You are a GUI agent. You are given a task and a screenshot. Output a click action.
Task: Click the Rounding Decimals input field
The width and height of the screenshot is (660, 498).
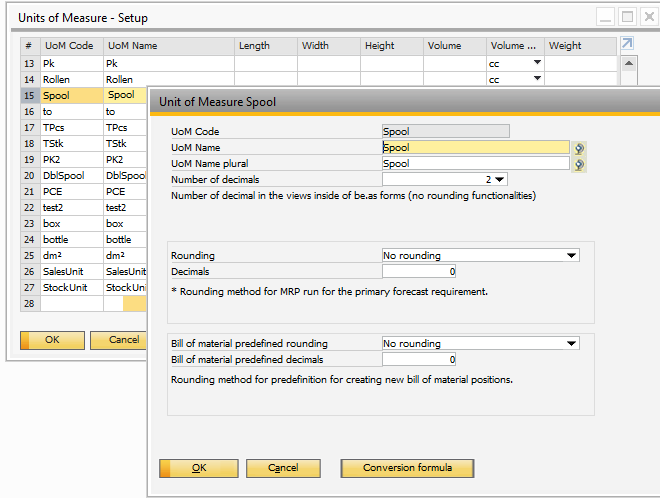coord(419,271)
